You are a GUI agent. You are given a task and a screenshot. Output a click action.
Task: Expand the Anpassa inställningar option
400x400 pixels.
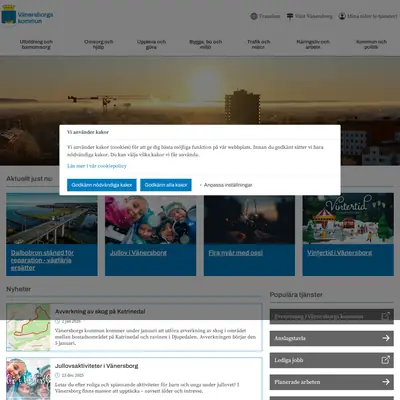(x=226, y=185)
